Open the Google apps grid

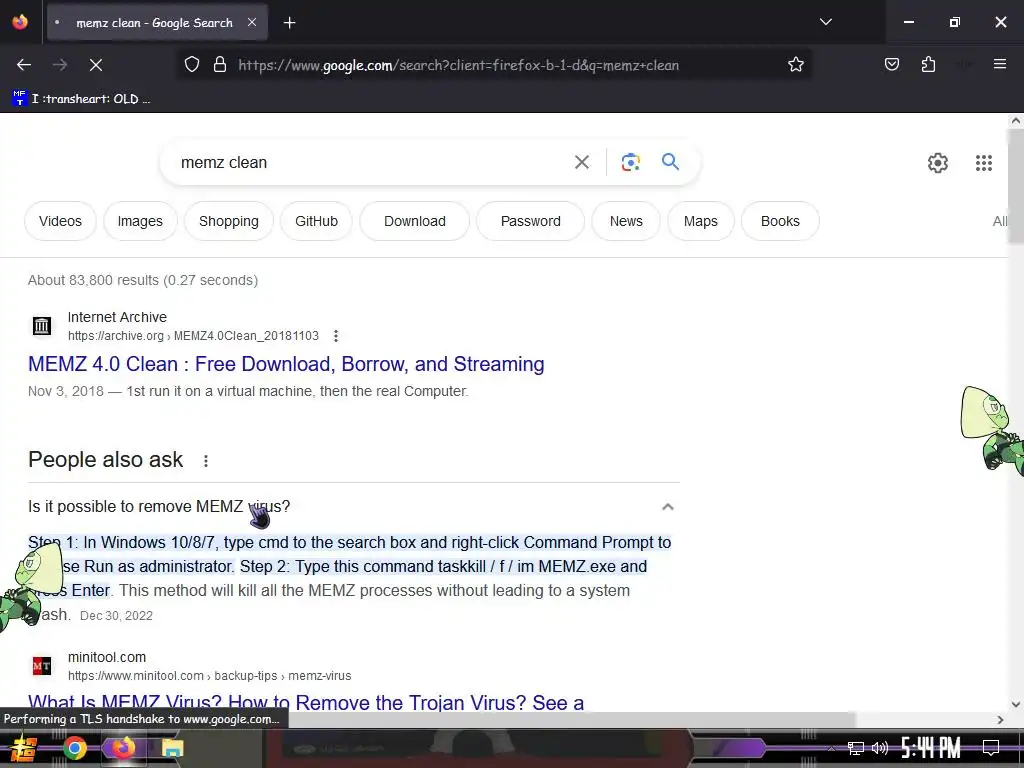[x=984, y=163]
